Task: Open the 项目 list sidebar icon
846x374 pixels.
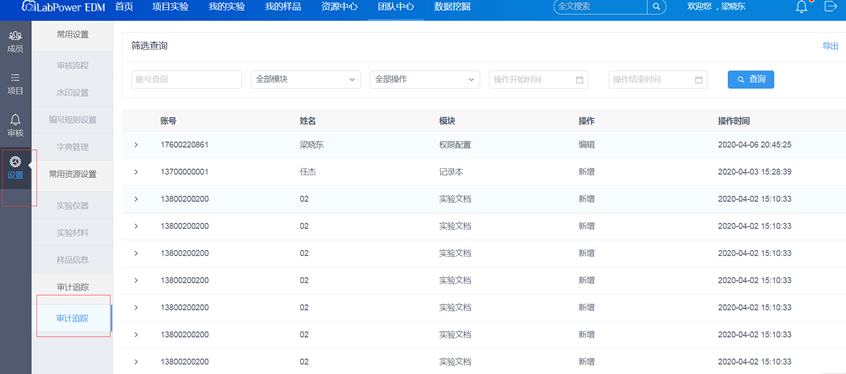Action: (16, 85)
